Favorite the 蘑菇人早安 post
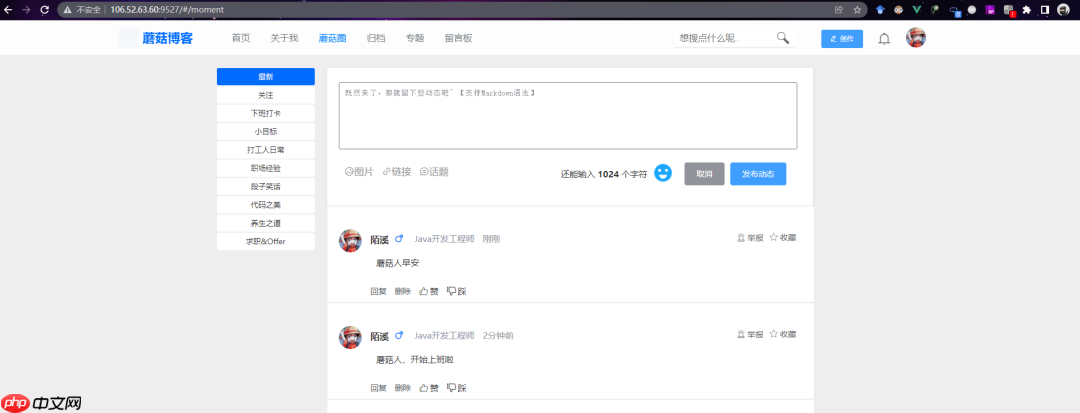 point(783,237)
